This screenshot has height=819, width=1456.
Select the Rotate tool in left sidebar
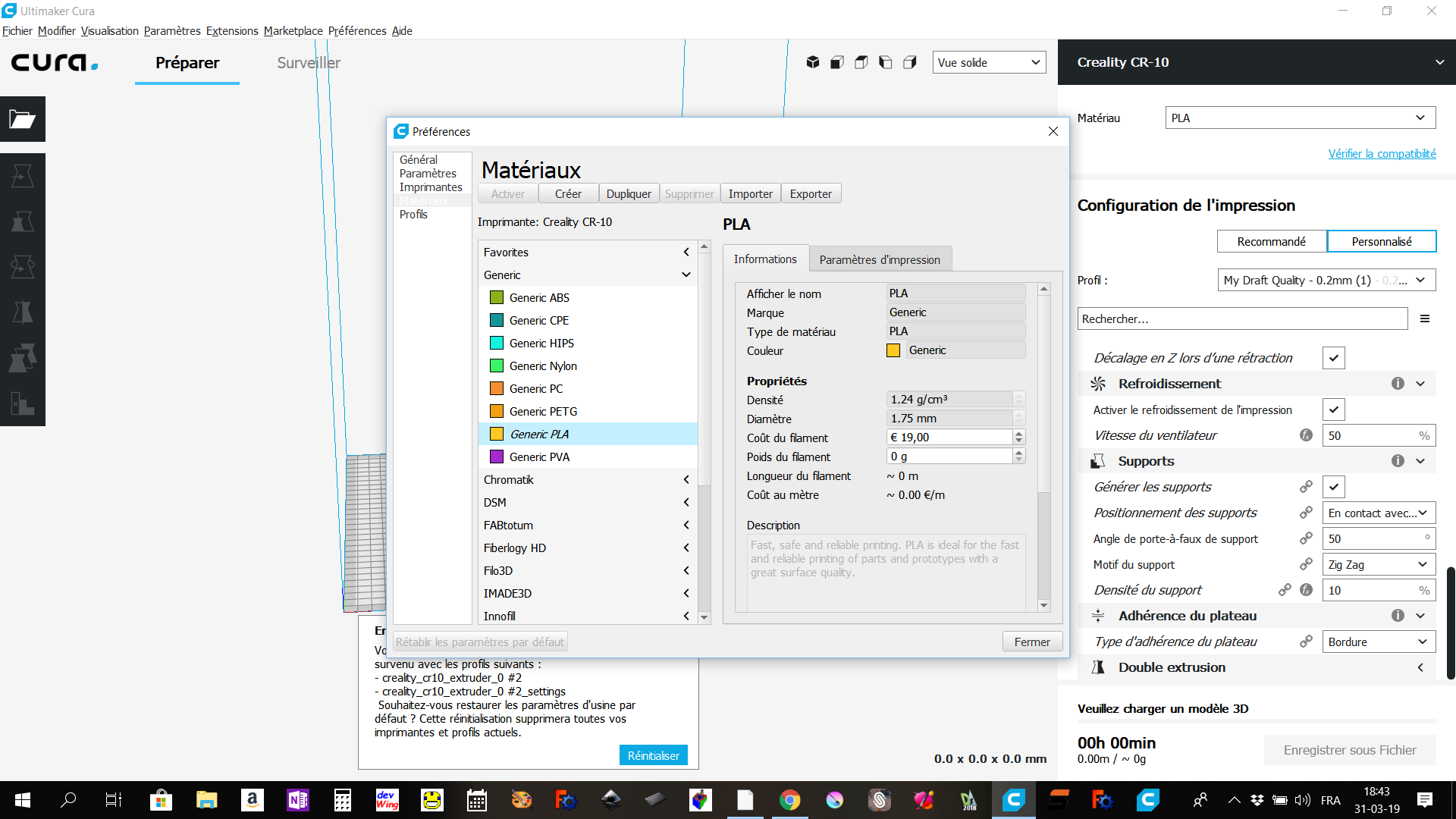pos(23,267)
